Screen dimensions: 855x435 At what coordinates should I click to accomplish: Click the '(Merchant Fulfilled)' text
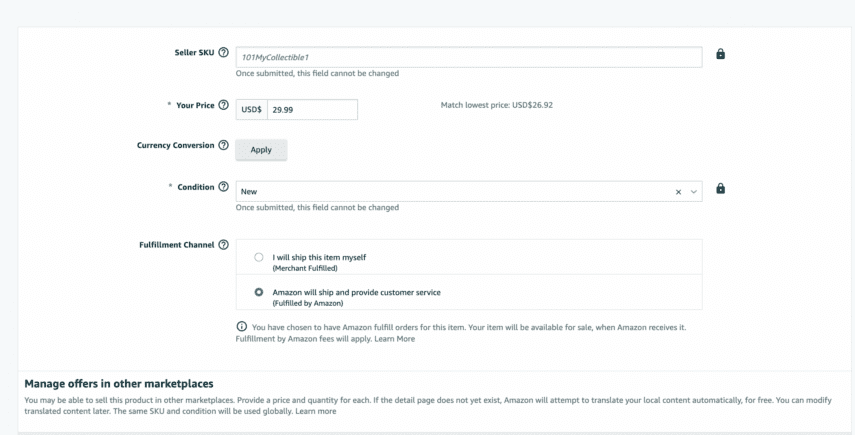tap(305, 268)
